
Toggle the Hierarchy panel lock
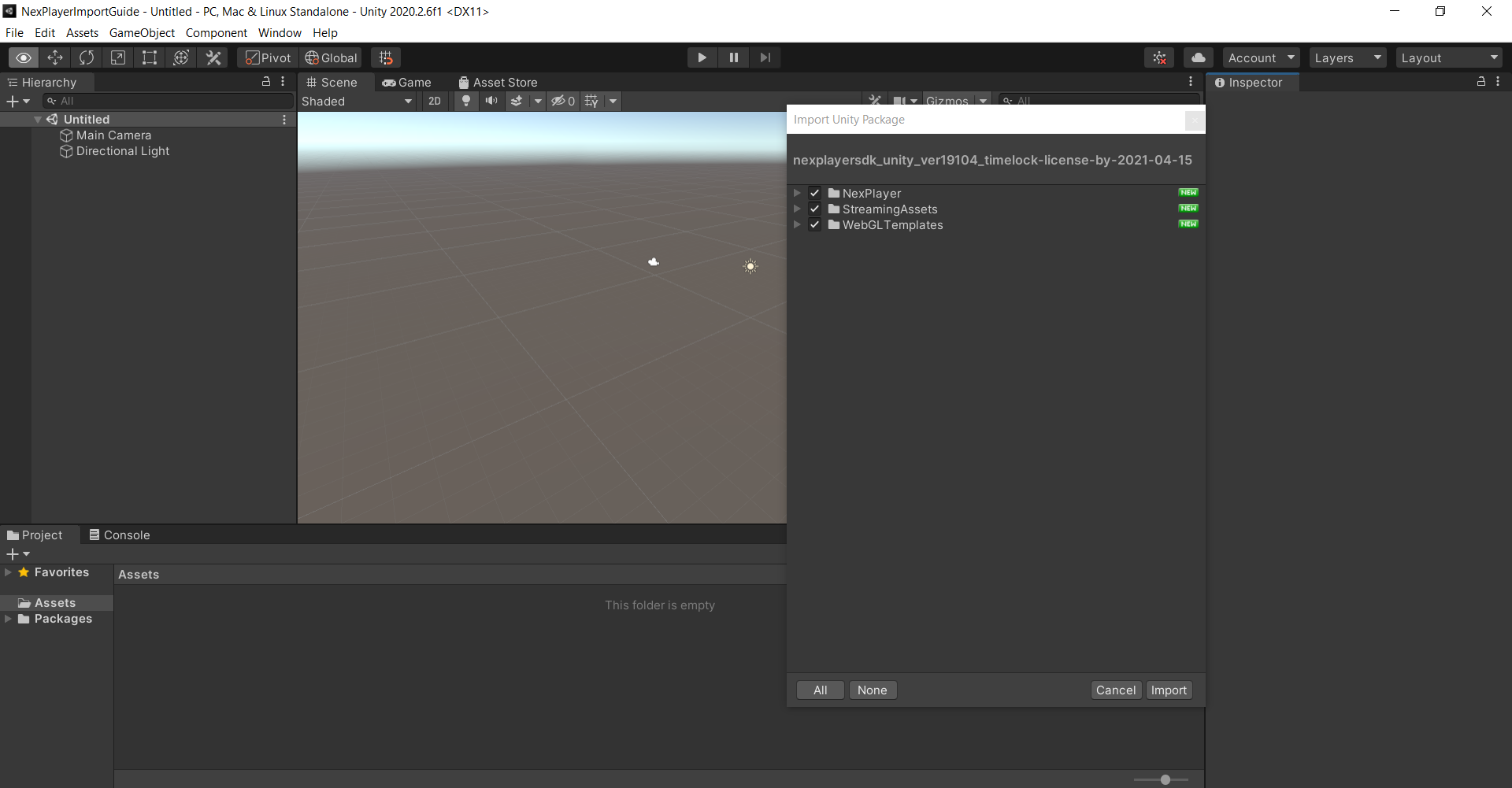[266, 82]
